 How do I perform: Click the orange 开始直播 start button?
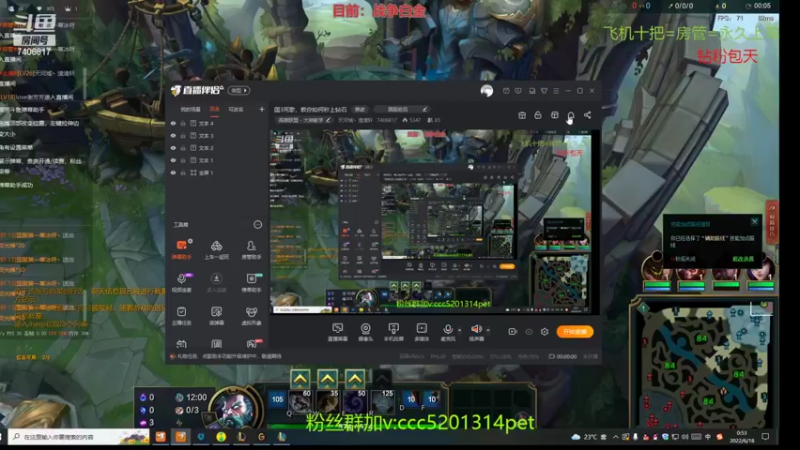(x=574, y=332)
